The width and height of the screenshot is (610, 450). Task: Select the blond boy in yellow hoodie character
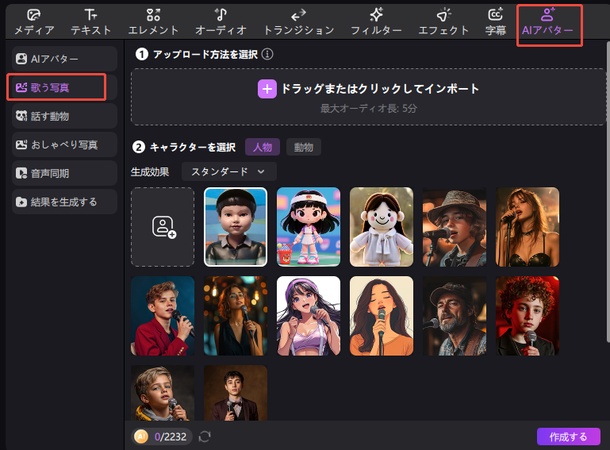point(163,393)
